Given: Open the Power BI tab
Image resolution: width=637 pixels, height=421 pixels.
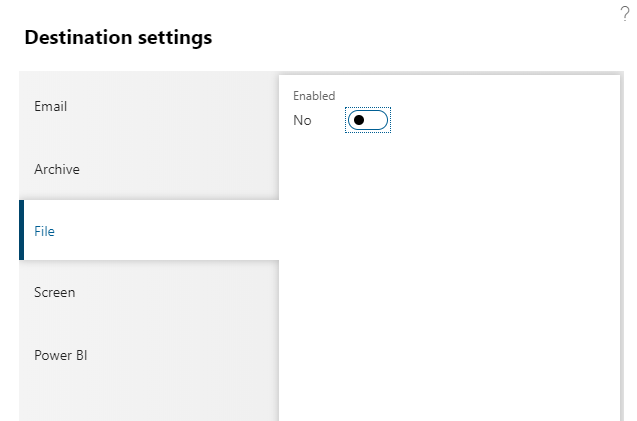Looking at the screenshot, I should (61, 355).
